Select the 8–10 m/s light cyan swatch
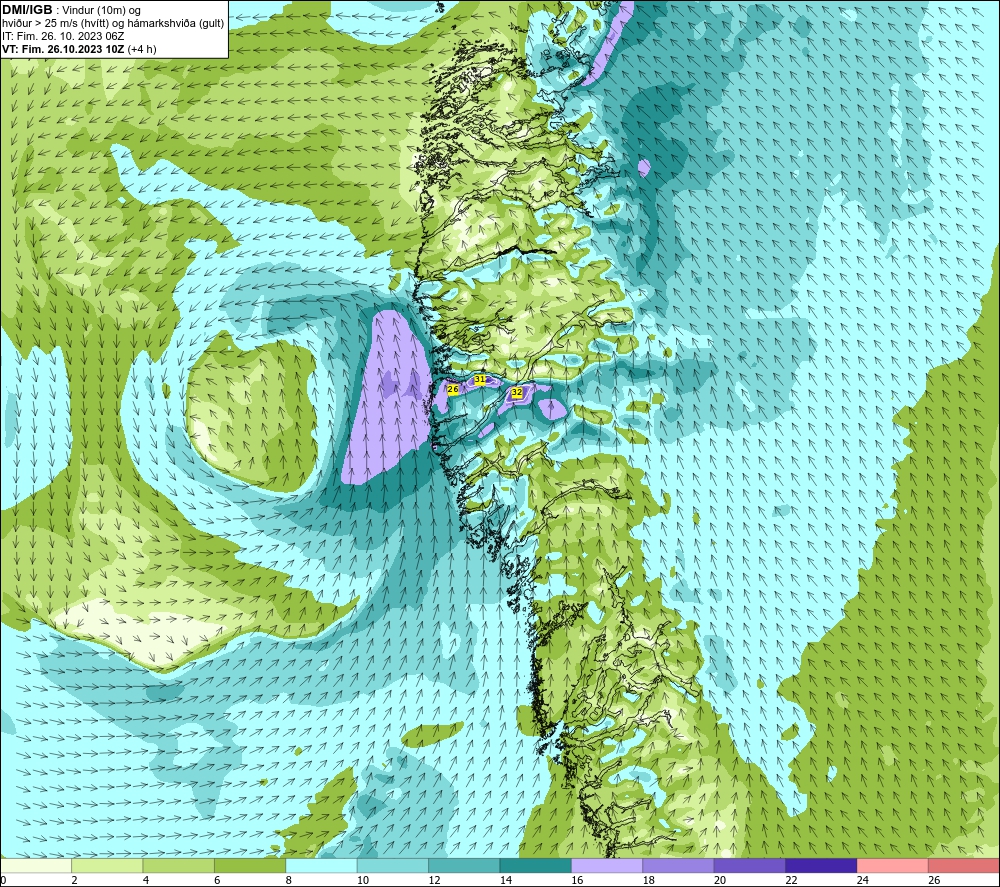This screenshot has width=1000, height=887. point(321,865)
